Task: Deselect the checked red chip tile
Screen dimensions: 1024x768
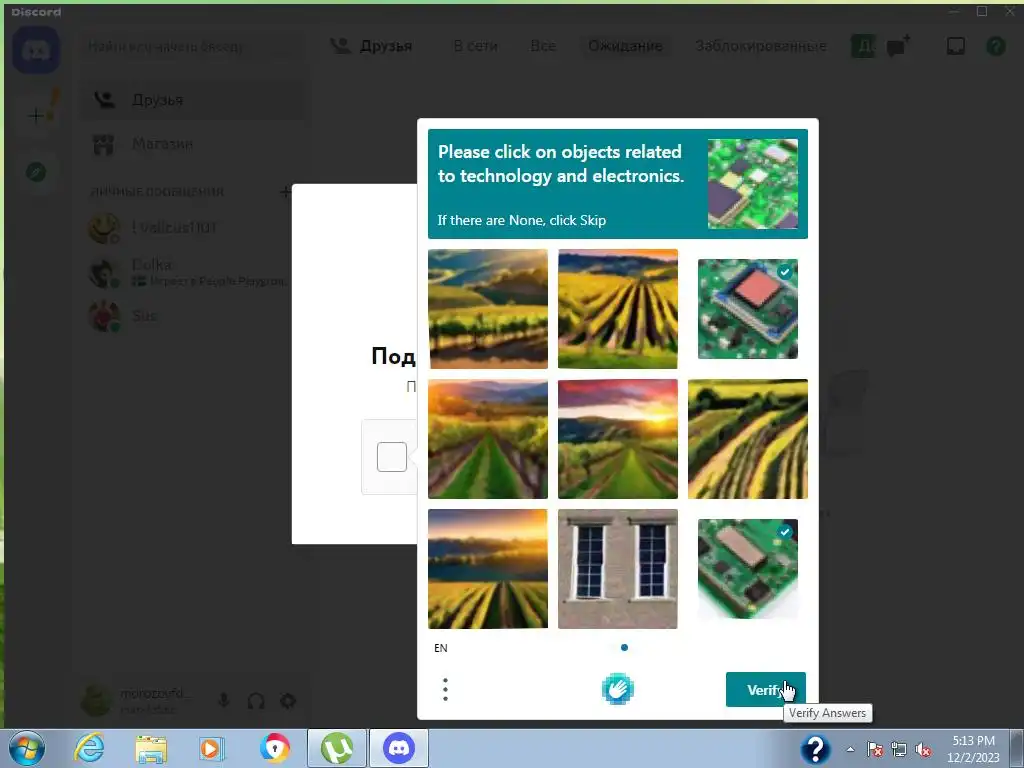Action: click(748, 309)
